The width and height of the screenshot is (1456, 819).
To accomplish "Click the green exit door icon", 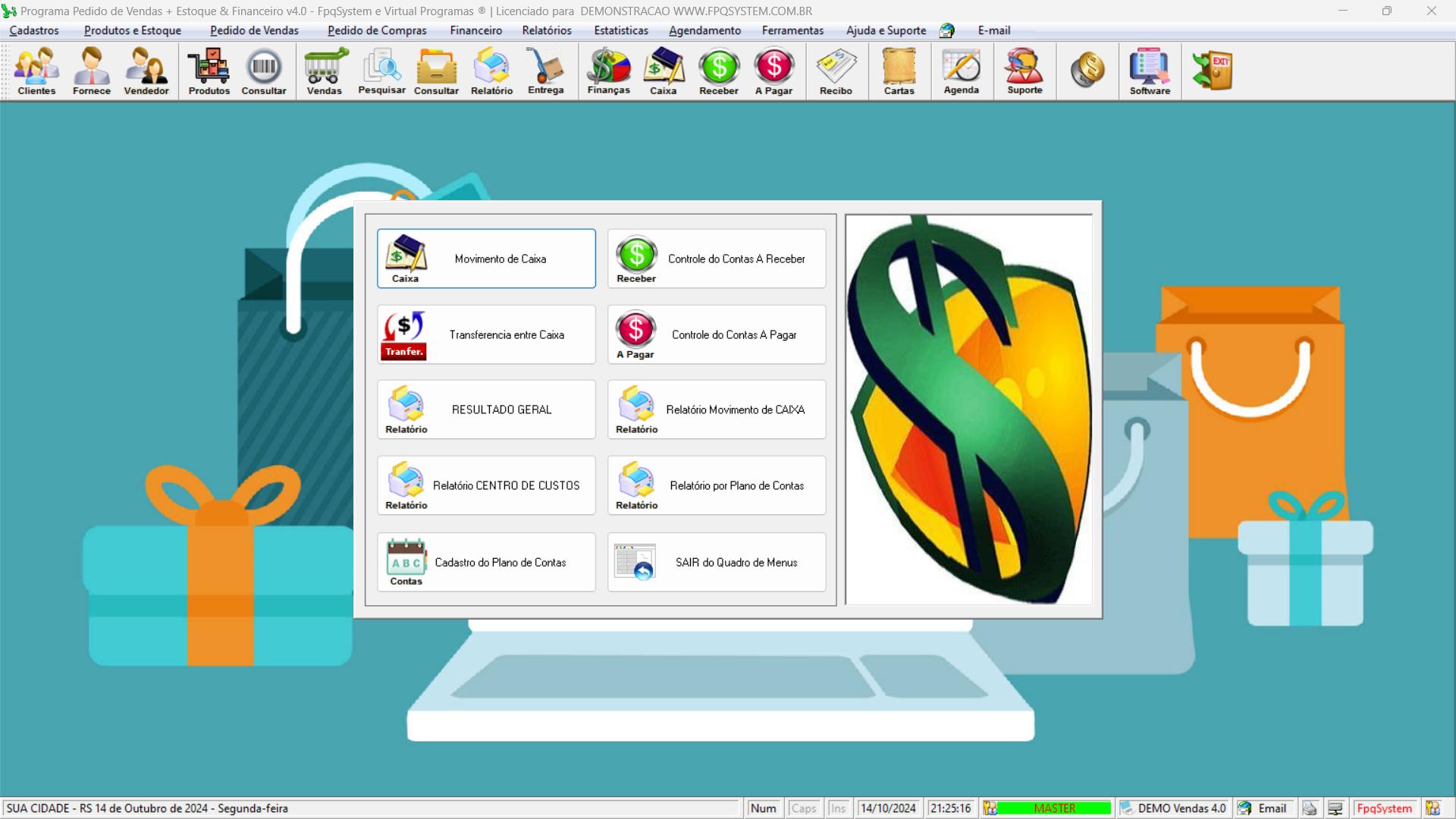I will pos(1212,71).
